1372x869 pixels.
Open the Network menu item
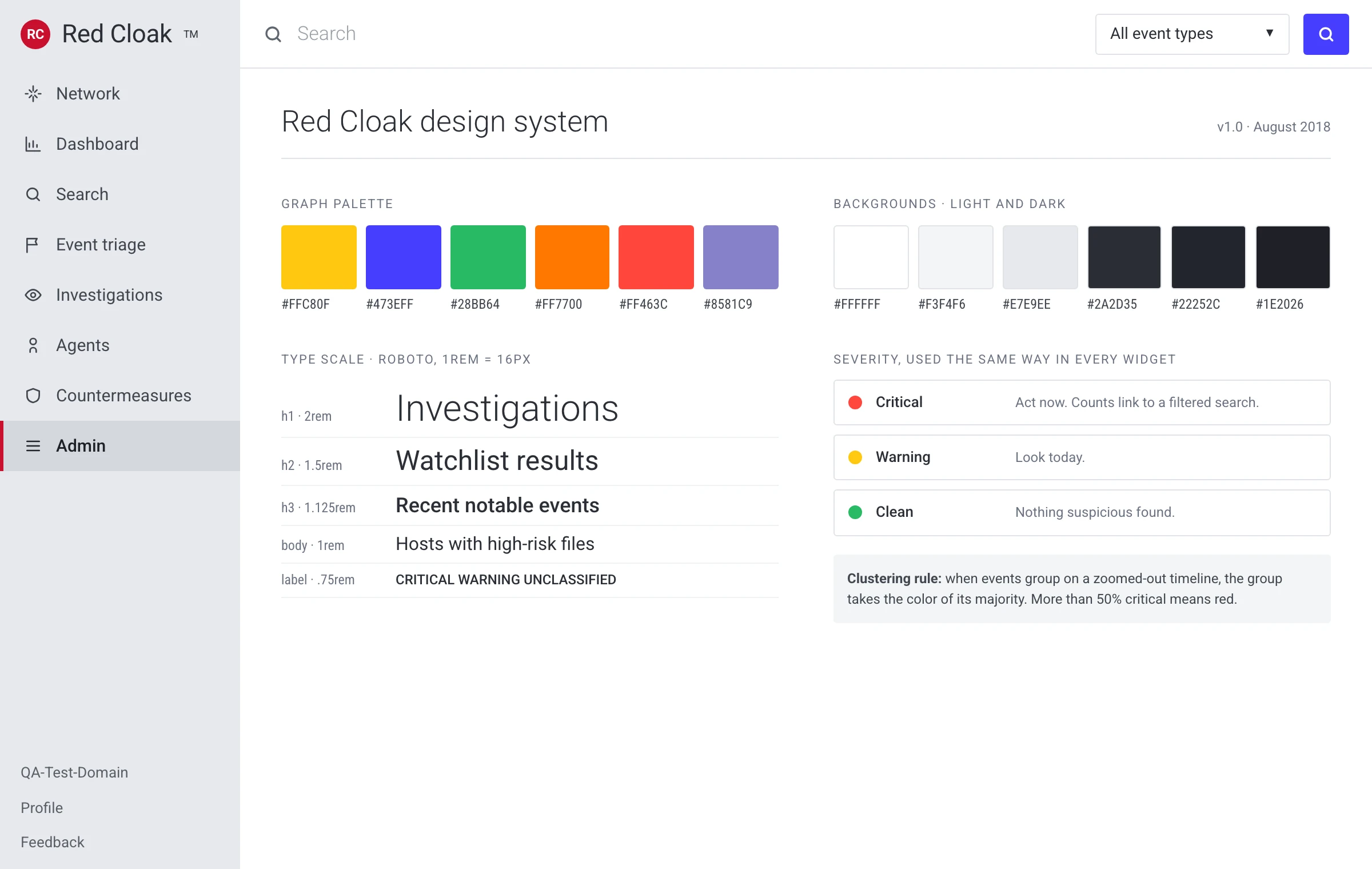point(120,94)
